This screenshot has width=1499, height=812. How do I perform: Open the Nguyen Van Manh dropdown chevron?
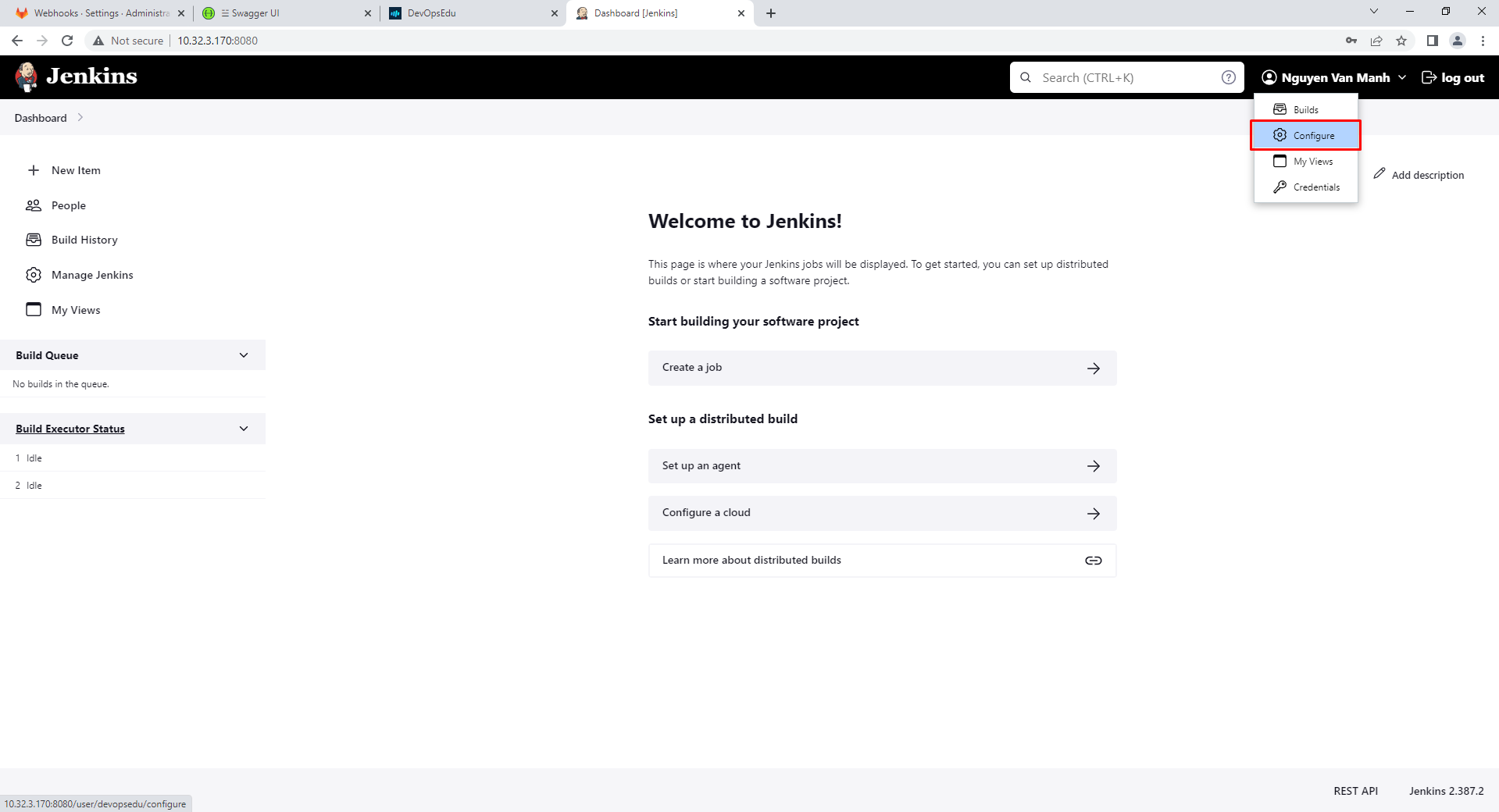coord(1402,77)
